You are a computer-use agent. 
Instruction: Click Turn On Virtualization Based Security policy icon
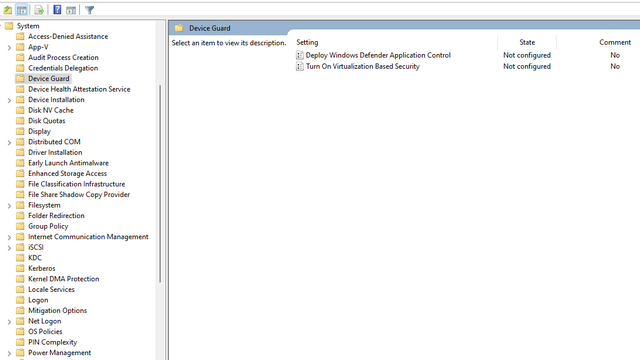300,66
